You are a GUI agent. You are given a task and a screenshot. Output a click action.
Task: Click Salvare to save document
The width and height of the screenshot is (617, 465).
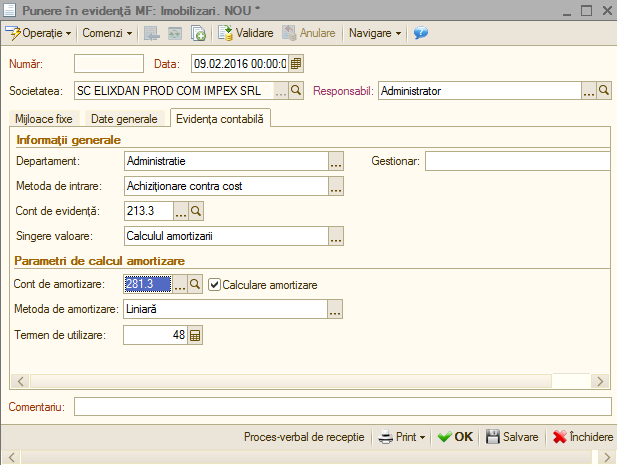point(512,437)
